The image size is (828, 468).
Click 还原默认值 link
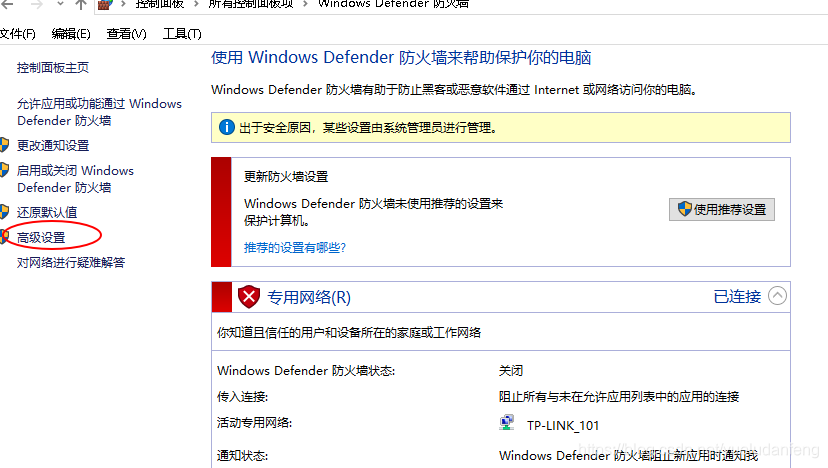point(47,212)
